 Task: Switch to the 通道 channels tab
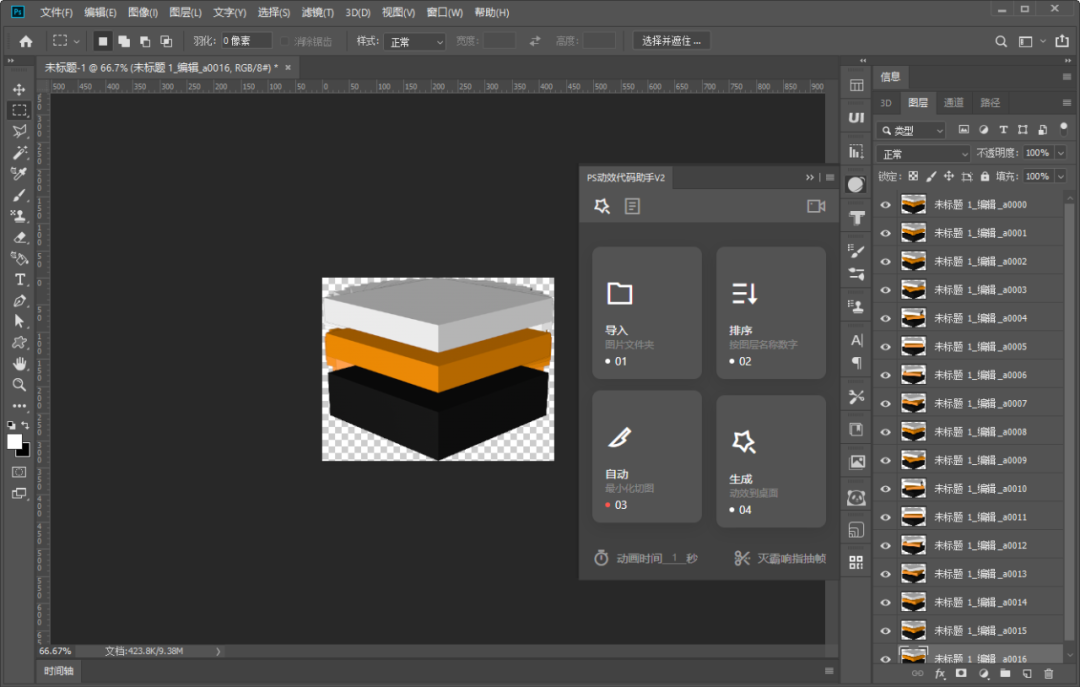954,103
